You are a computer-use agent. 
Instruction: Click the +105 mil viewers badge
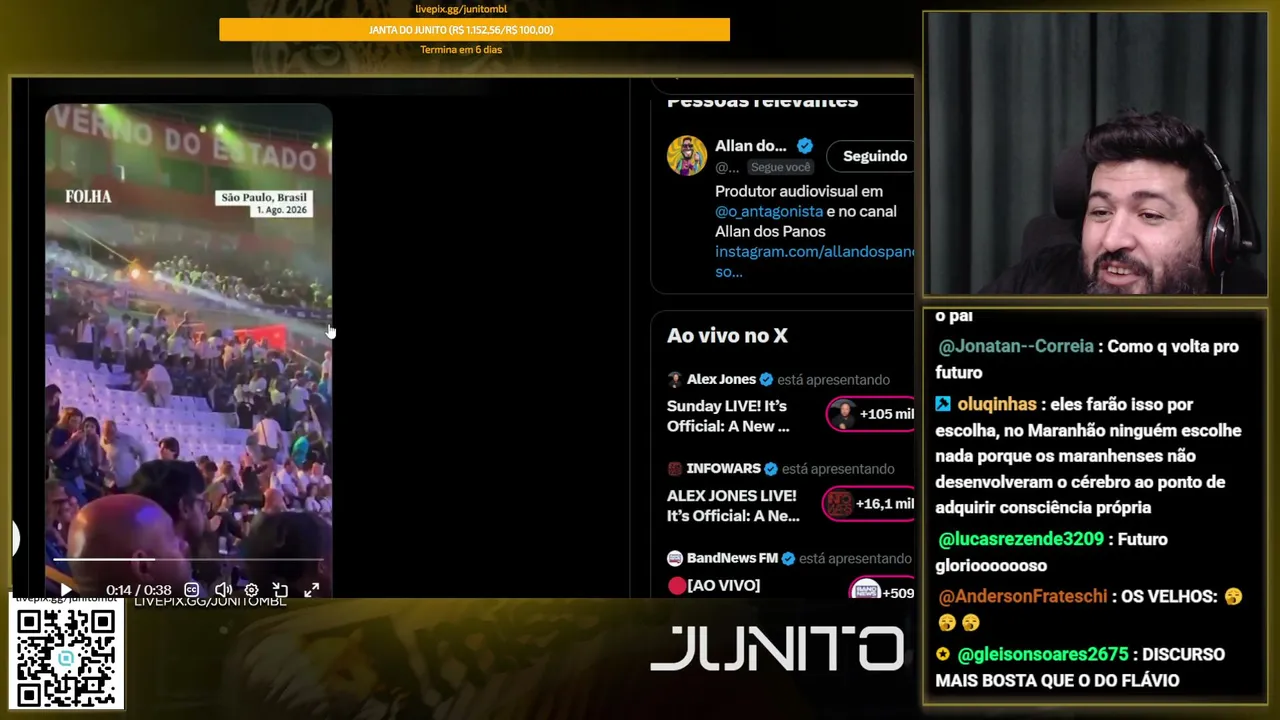click(x=871, y=414)
